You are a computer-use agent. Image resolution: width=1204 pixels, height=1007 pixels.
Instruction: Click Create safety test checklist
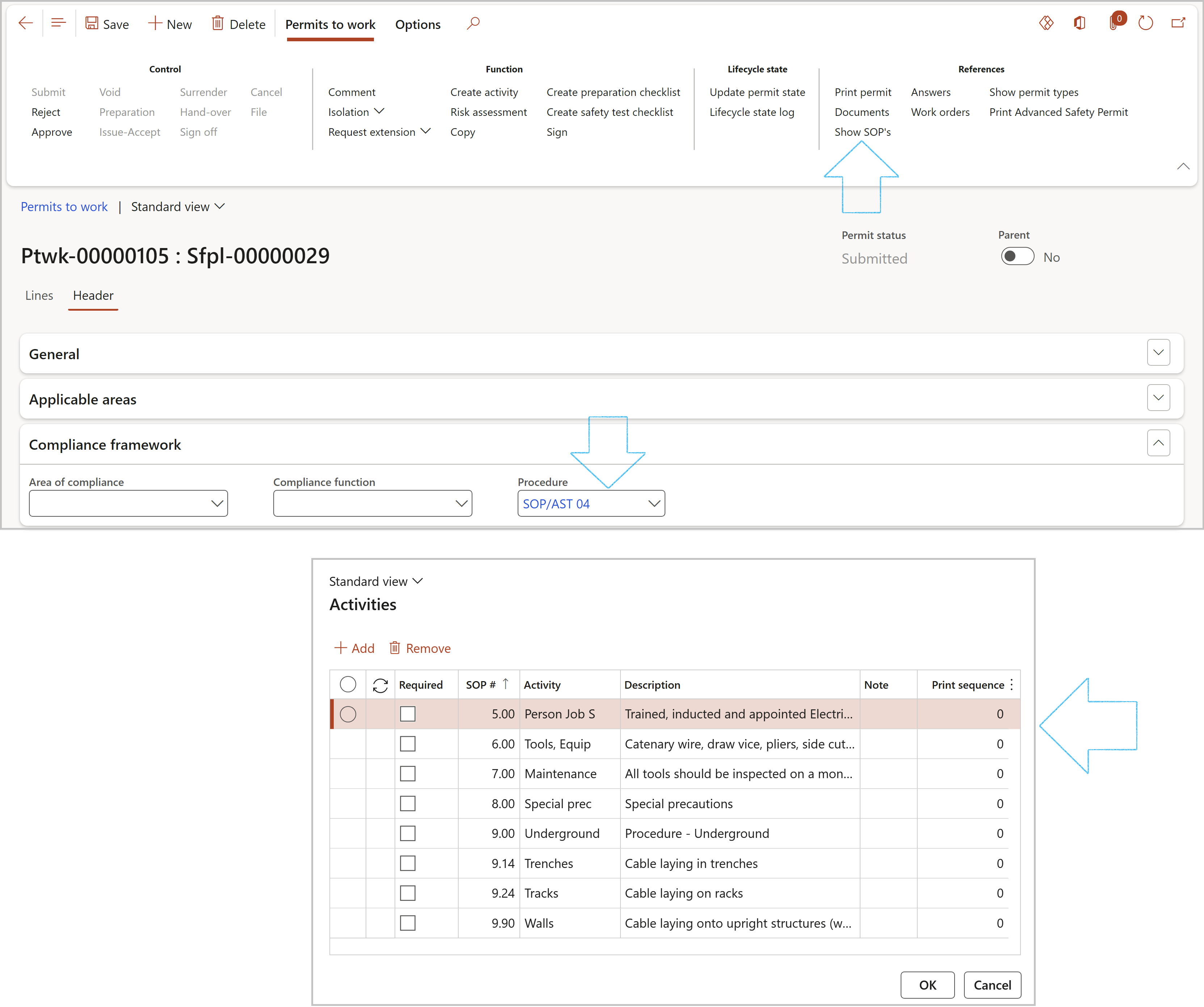pyautogui.click(x=610, y=112)
